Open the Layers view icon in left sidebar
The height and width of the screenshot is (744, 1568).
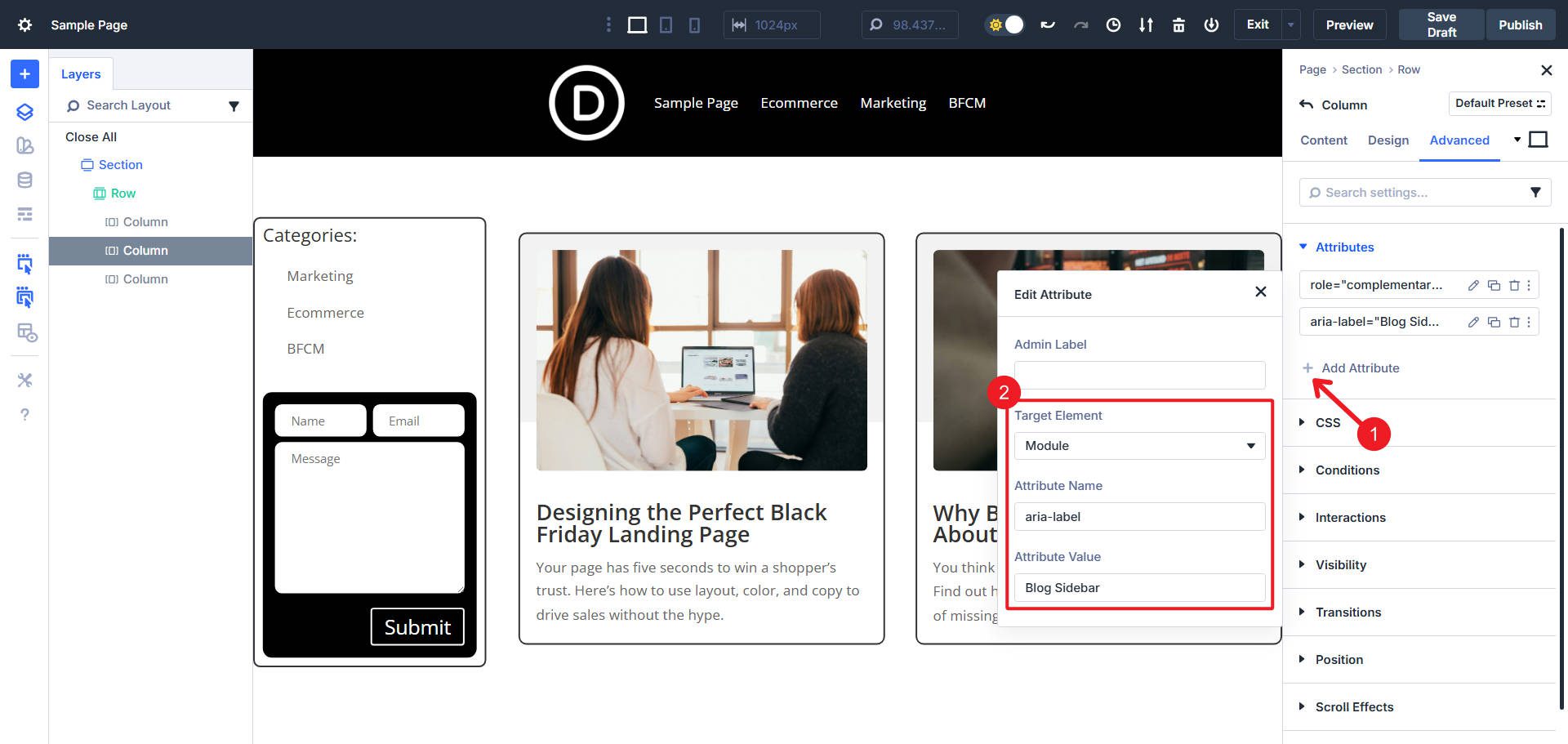[24, 112]
